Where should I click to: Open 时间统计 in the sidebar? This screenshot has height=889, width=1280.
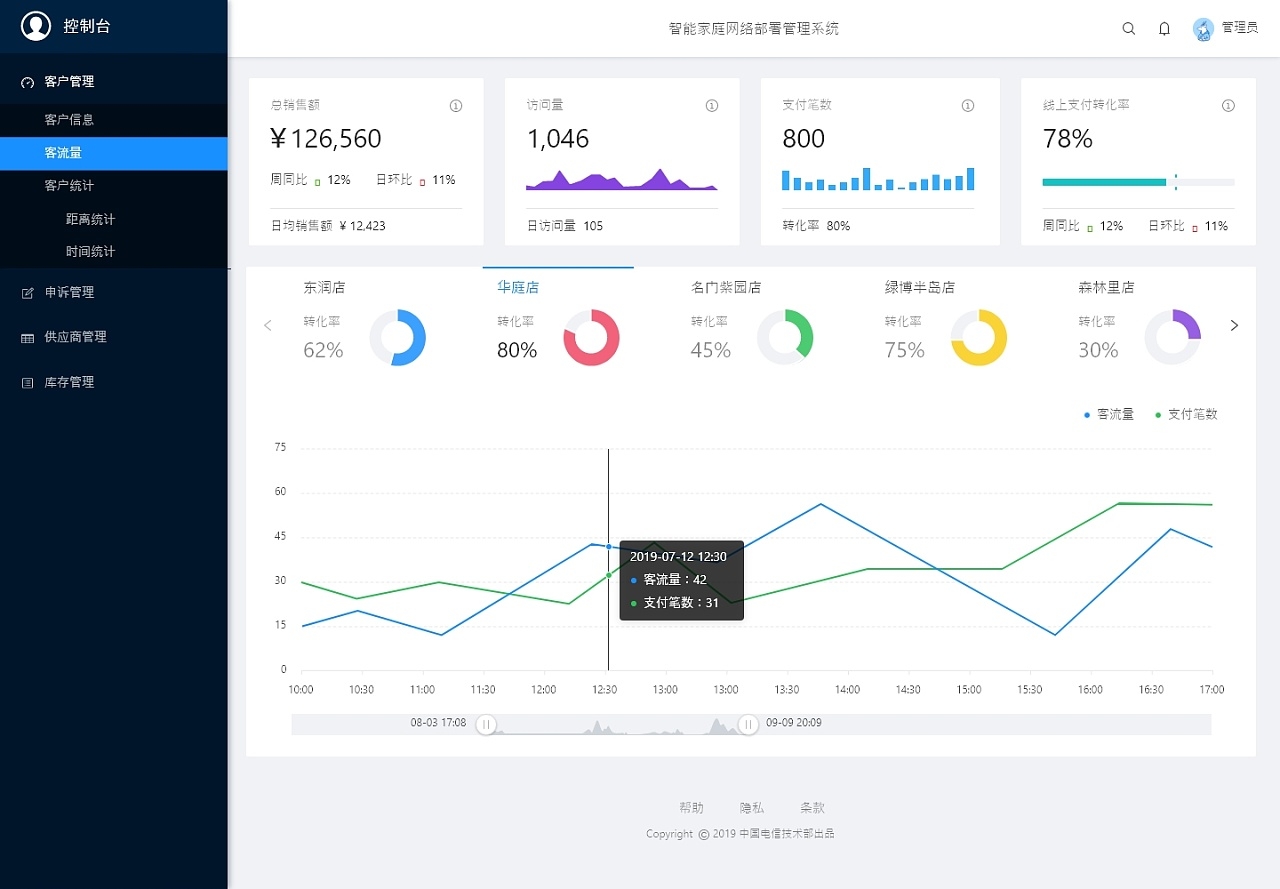click(x=114, y=252)
